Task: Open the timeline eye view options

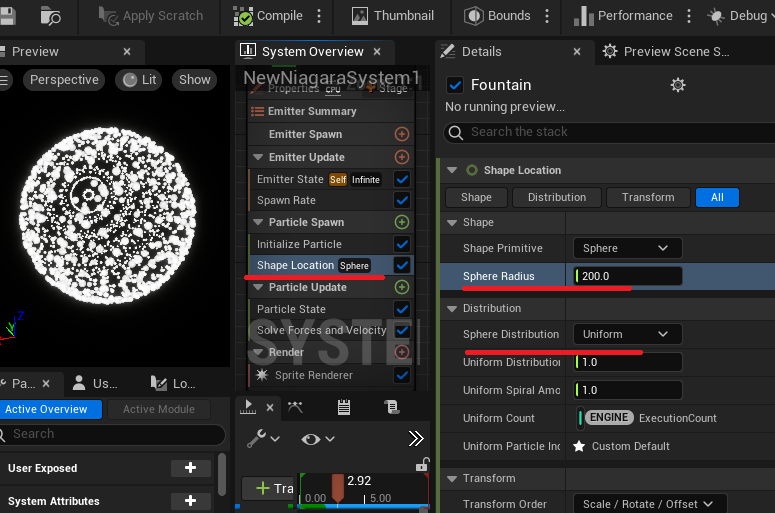Action: (317, 439)
